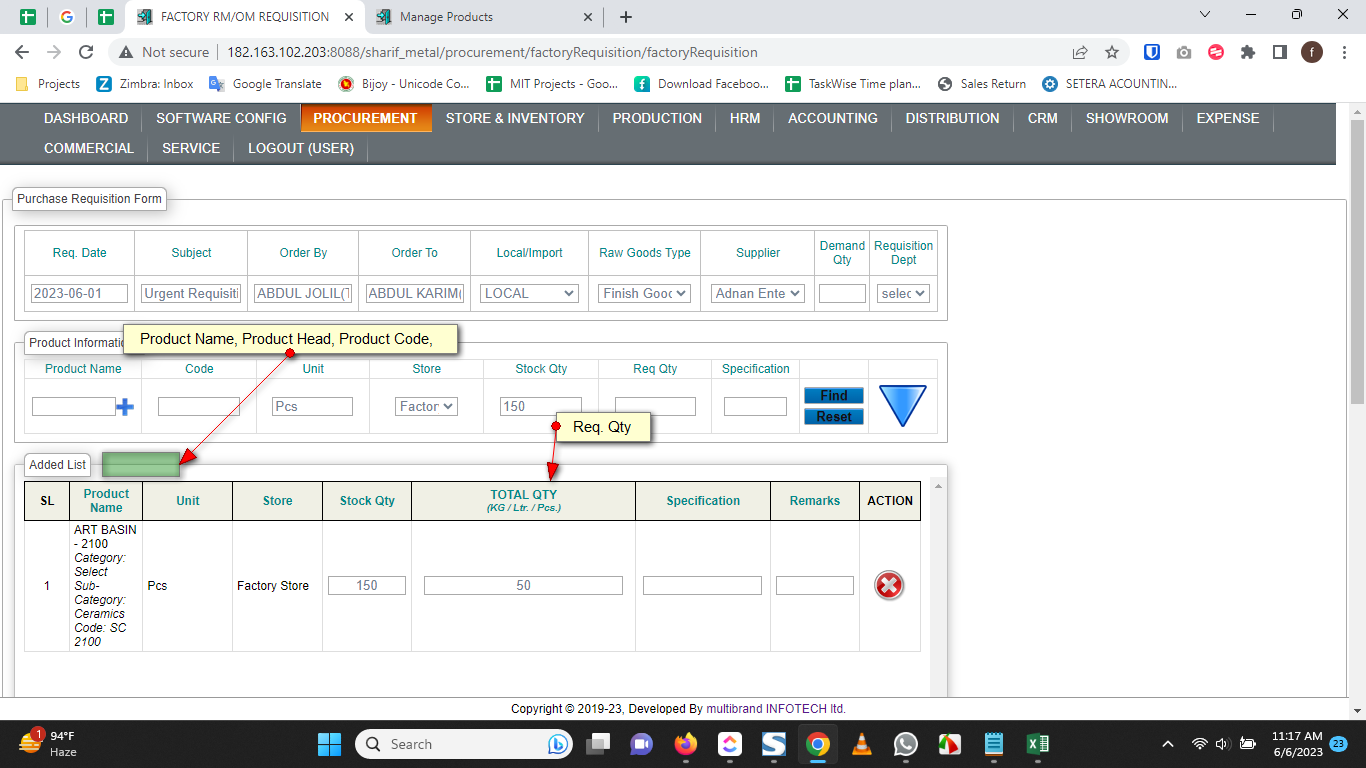Open the Sales Return bookmark
The width and height of the screenshot is (1366, 768).
click(982, 84)
